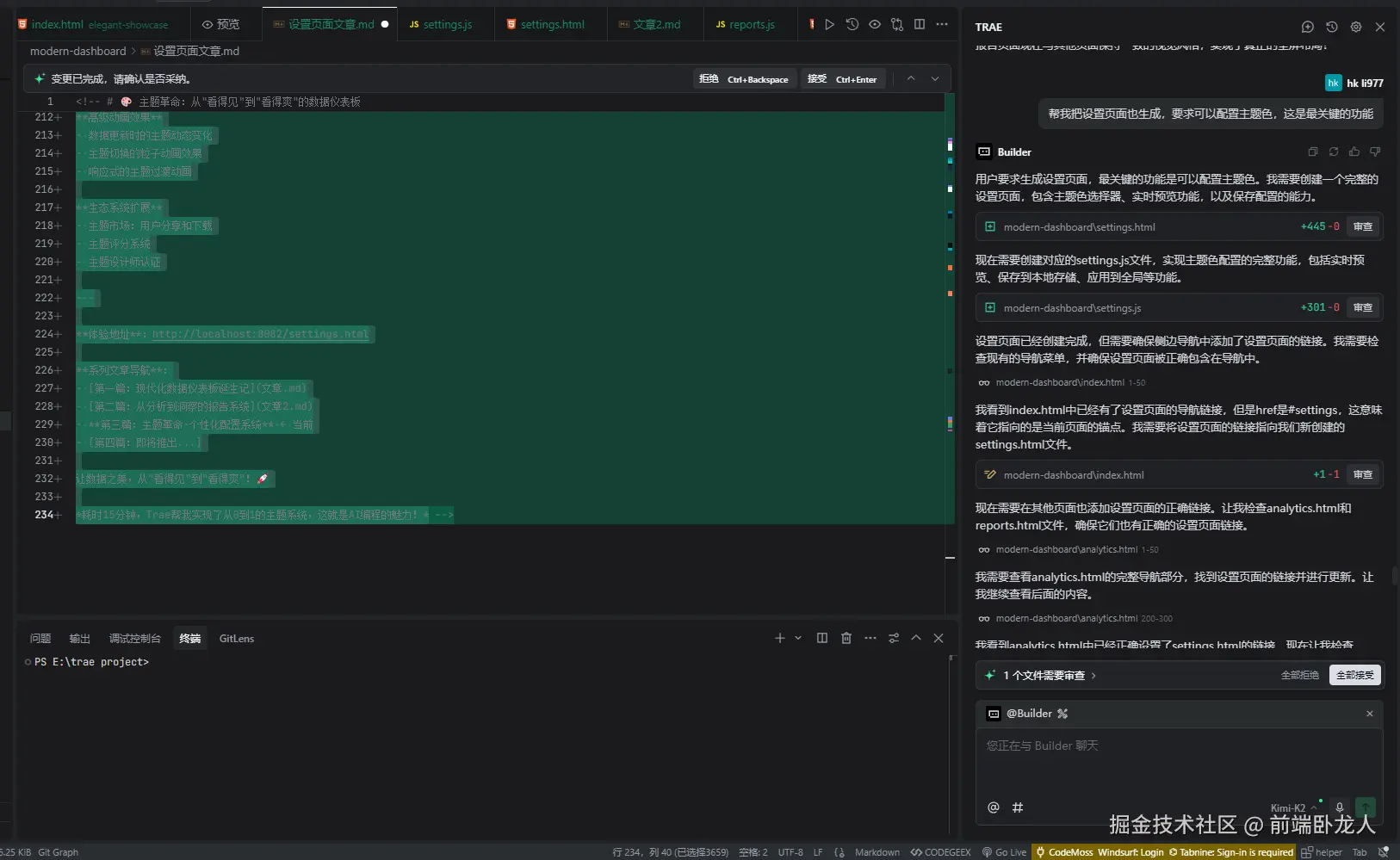Split the terminal pane
This screenshot has height=860, width=1400.
[x=822, y=638]
